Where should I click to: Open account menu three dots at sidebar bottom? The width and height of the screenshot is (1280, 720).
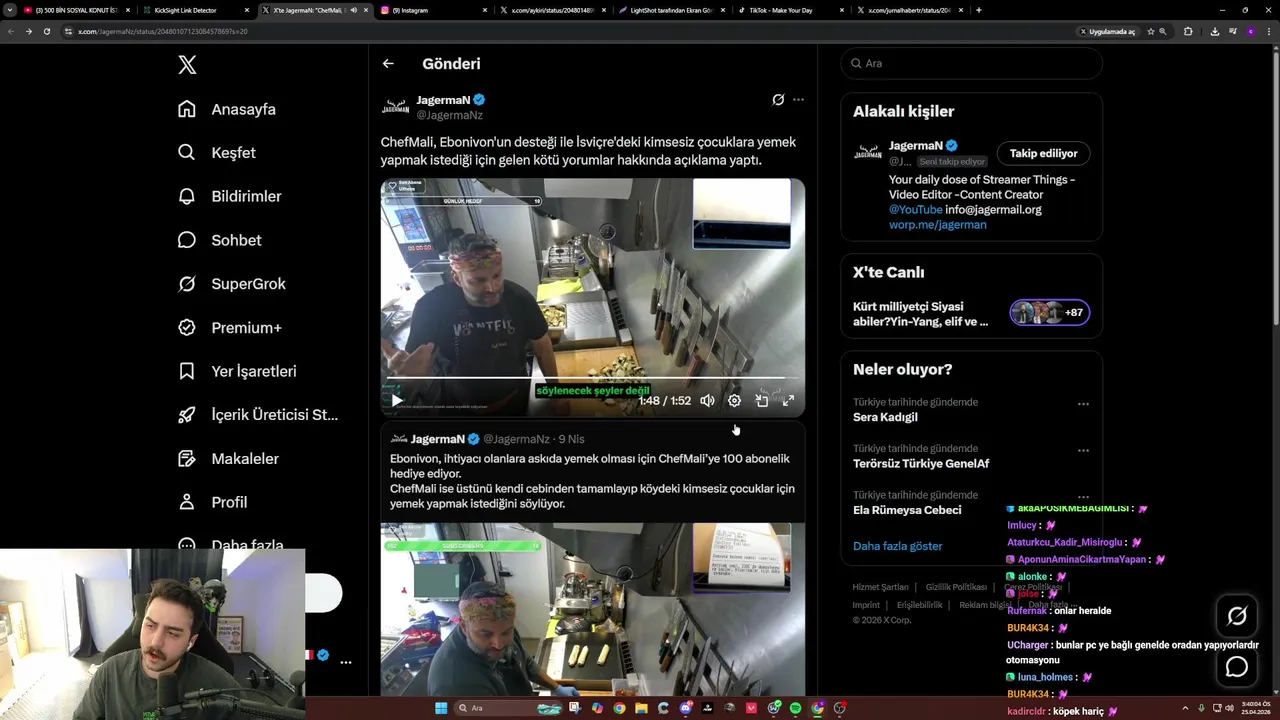coord(345,662)
